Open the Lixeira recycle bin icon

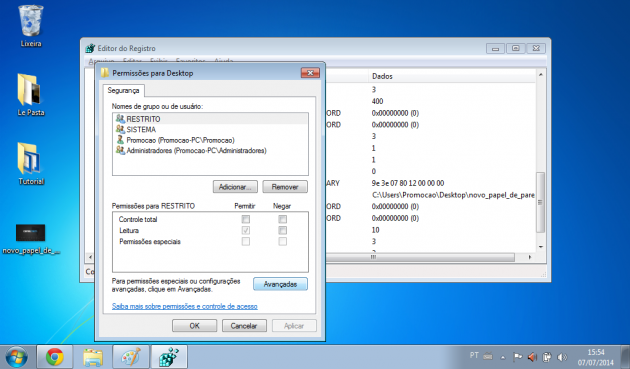31,25
